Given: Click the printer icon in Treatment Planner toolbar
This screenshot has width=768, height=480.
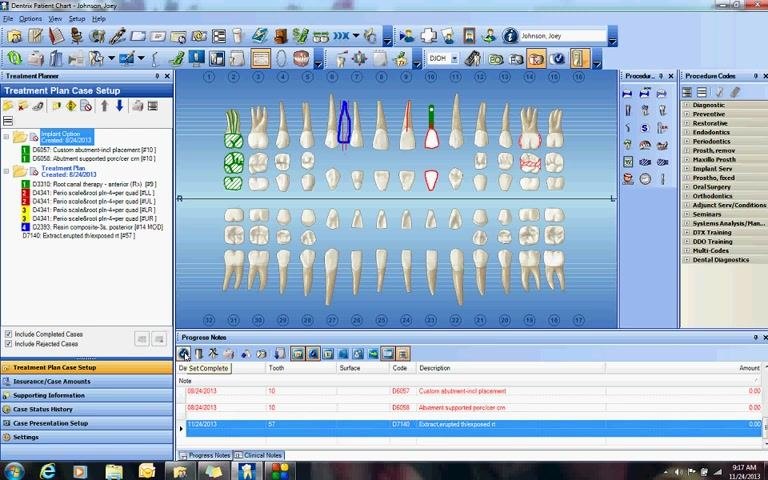Looking at the screenshot, I should [x=138, y=106].
